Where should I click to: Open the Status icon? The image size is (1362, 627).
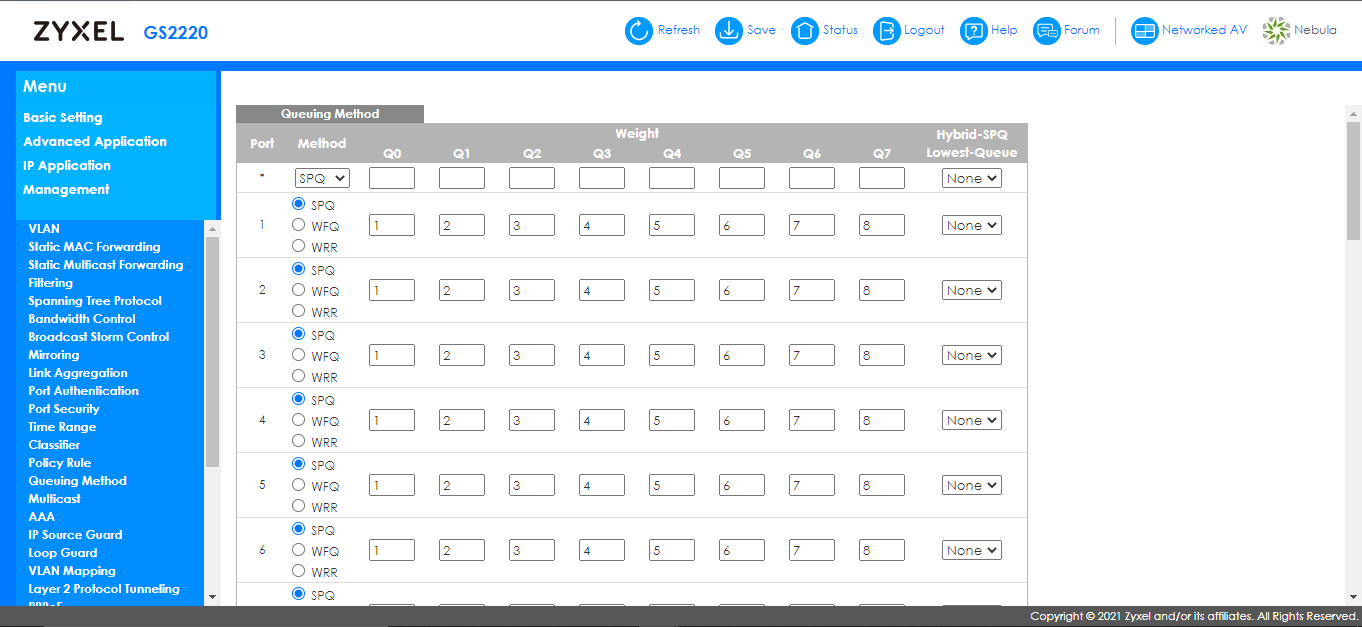click(804, 31)
